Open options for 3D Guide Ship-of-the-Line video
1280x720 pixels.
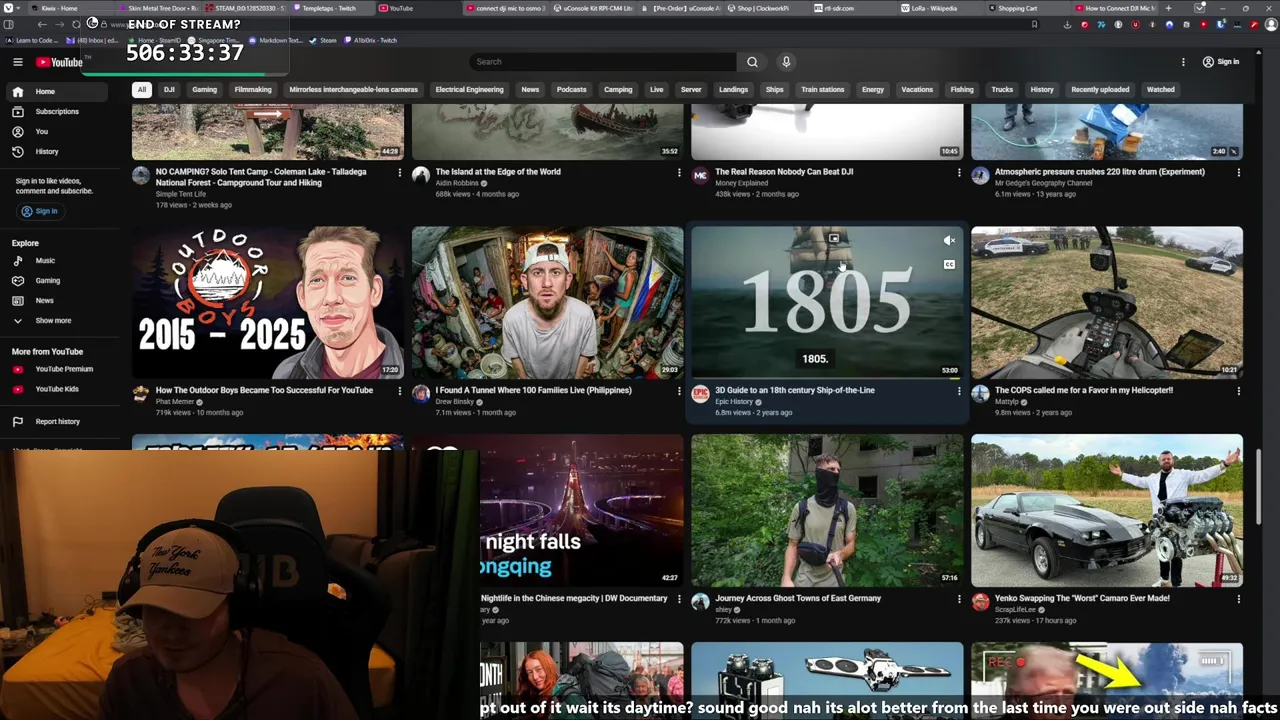[x=959, y=391]
